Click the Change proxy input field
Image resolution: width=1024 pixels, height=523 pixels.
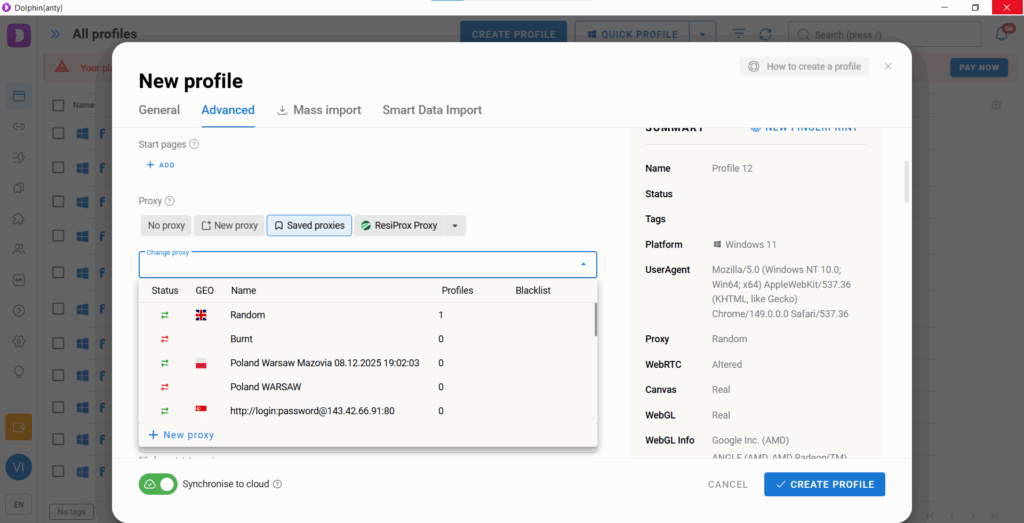tap(368, 264)
